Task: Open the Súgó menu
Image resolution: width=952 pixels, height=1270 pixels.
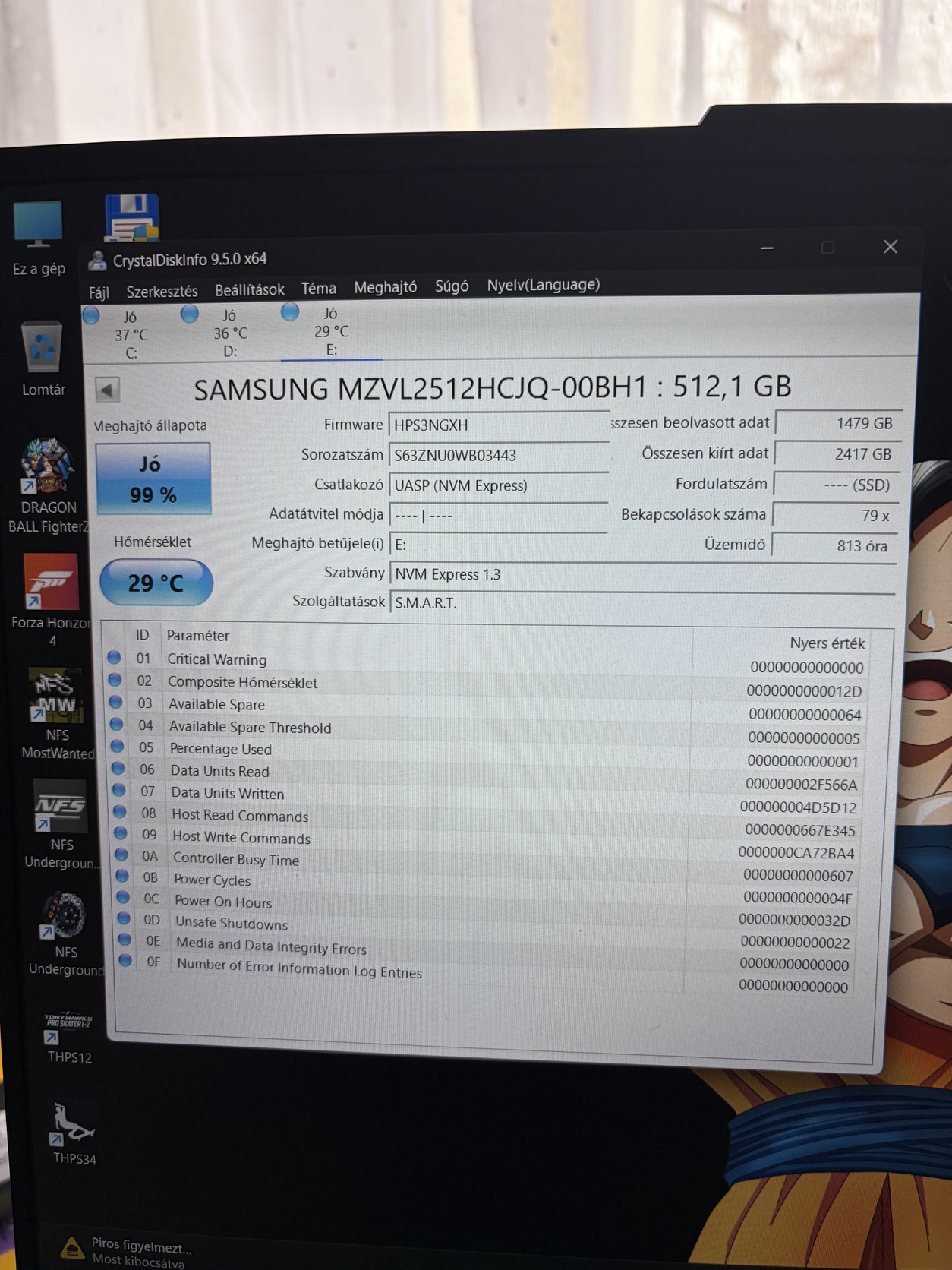Action: [x=452, y=286]
